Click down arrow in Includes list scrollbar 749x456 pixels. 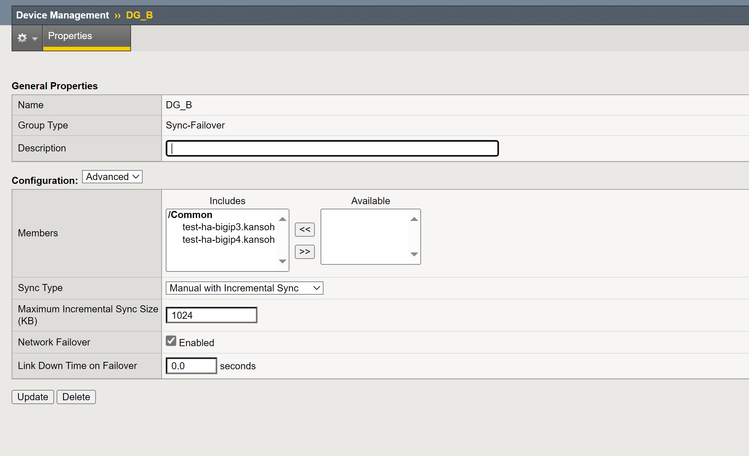282,261
